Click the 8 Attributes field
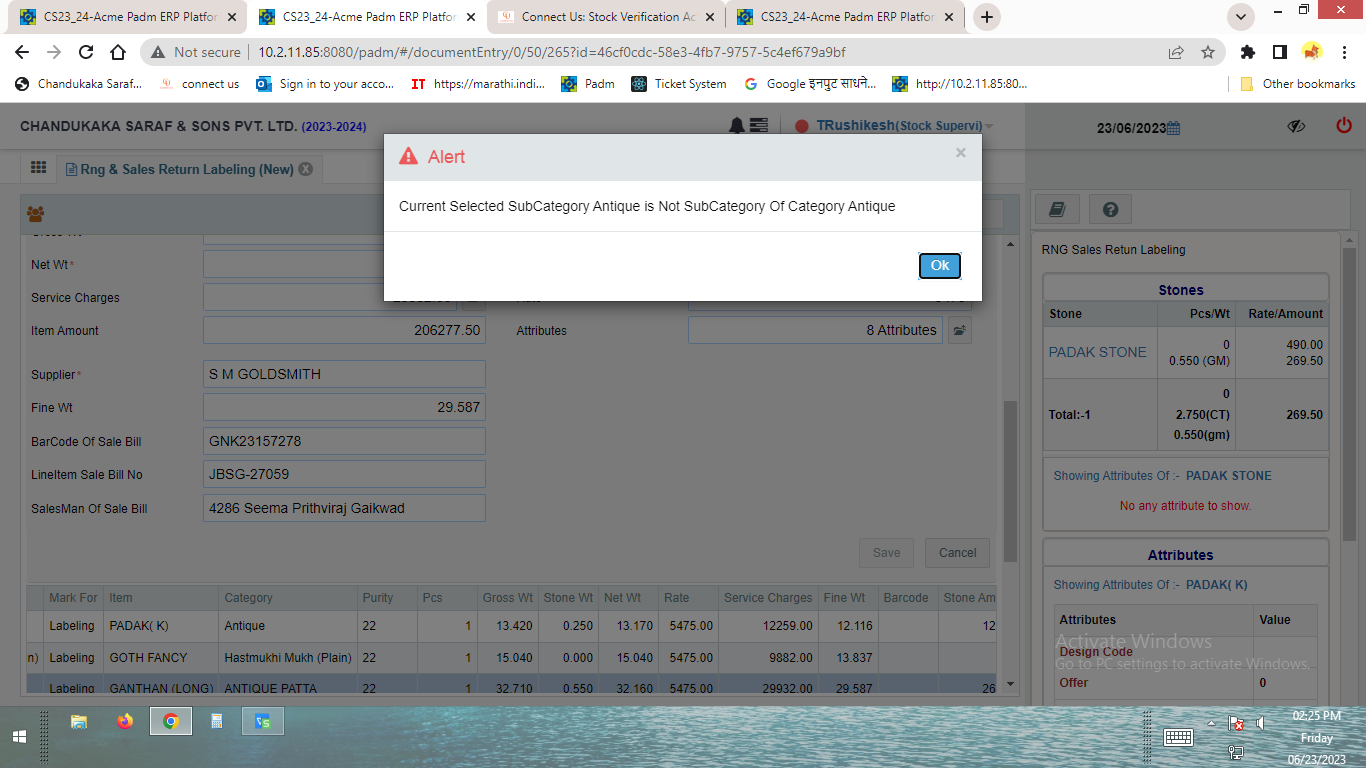1366x768 pixels. tap(815, 330)
